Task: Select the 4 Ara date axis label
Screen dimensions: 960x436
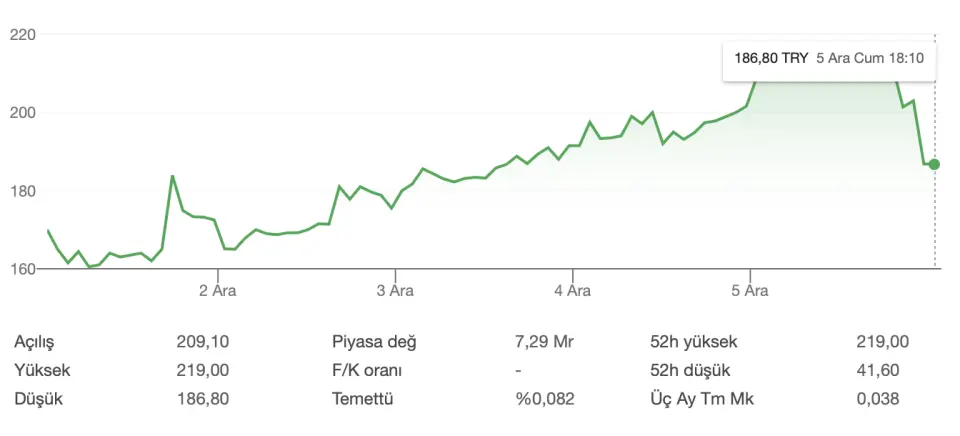Action: (573, 291)
